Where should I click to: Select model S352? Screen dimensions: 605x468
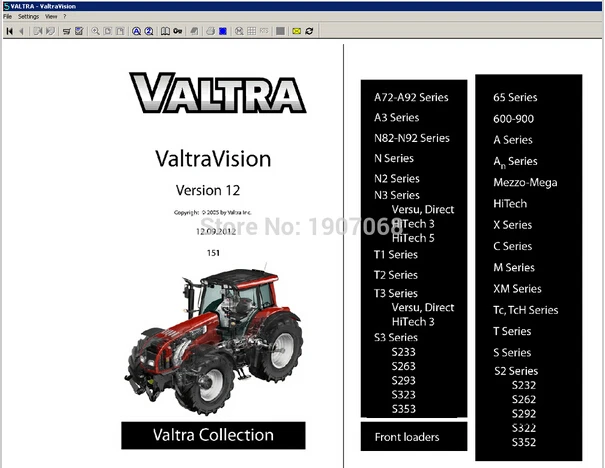(524, 442)
